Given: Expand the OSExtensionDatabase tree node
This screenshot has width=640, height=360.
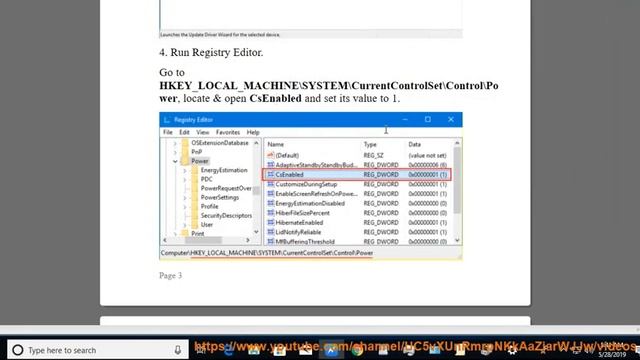Looking at the screenshot, I should 175,143.
